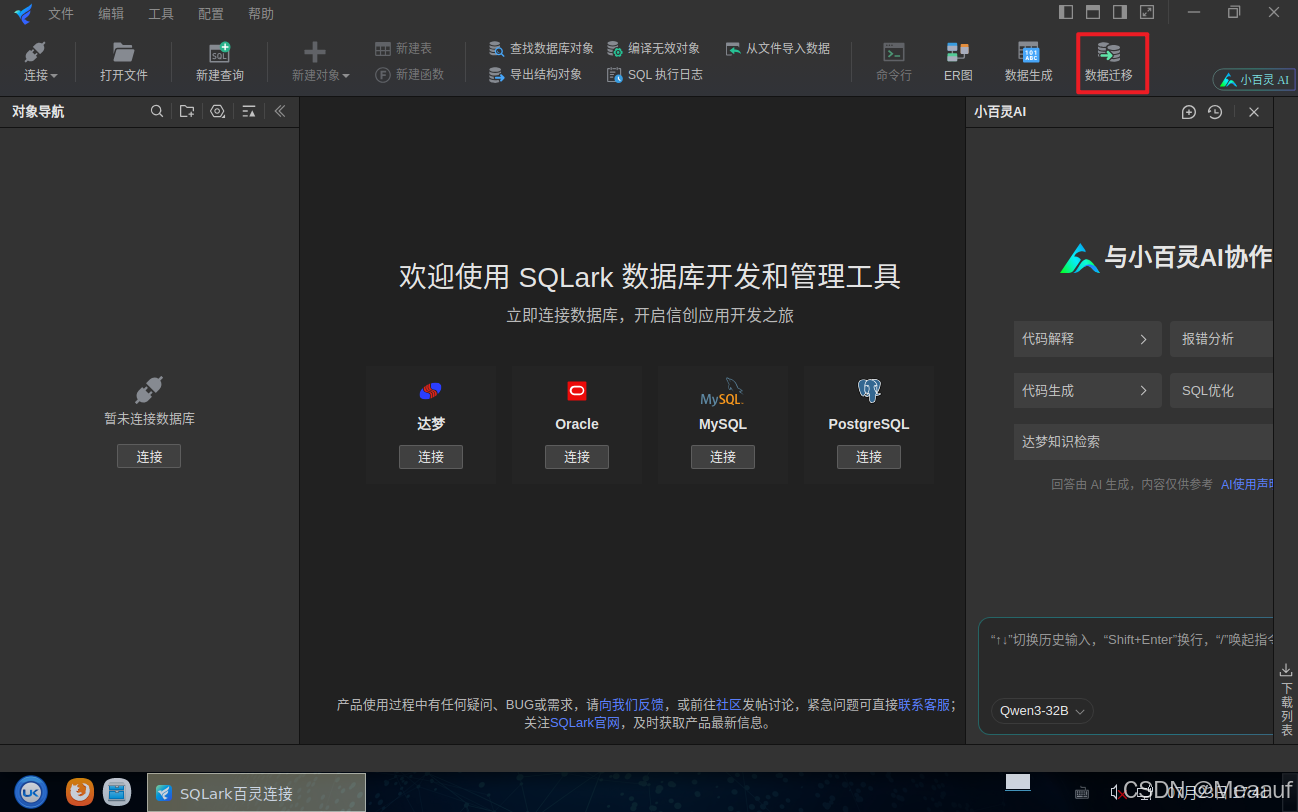The height and width of the screenshot is (812, 1298).
Task: Open the 命令行 tool
Action: pos(894,62)
